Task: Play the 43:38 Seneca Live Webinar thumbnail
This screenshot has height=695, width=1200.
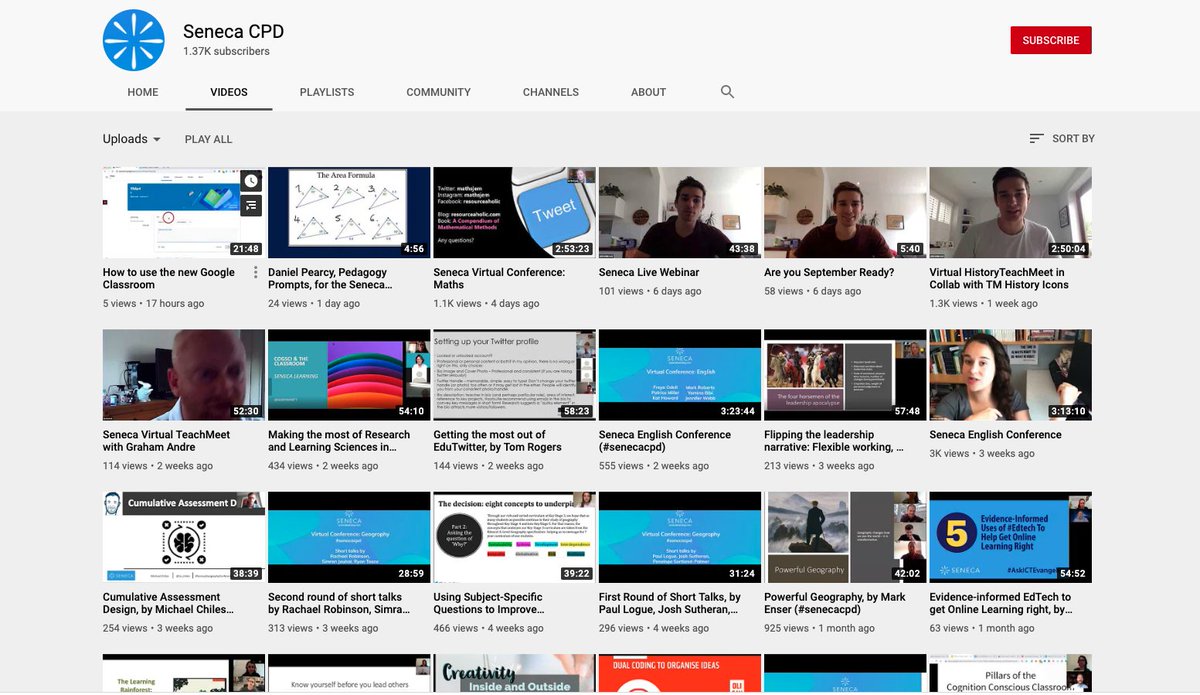Action: point(680,212)
